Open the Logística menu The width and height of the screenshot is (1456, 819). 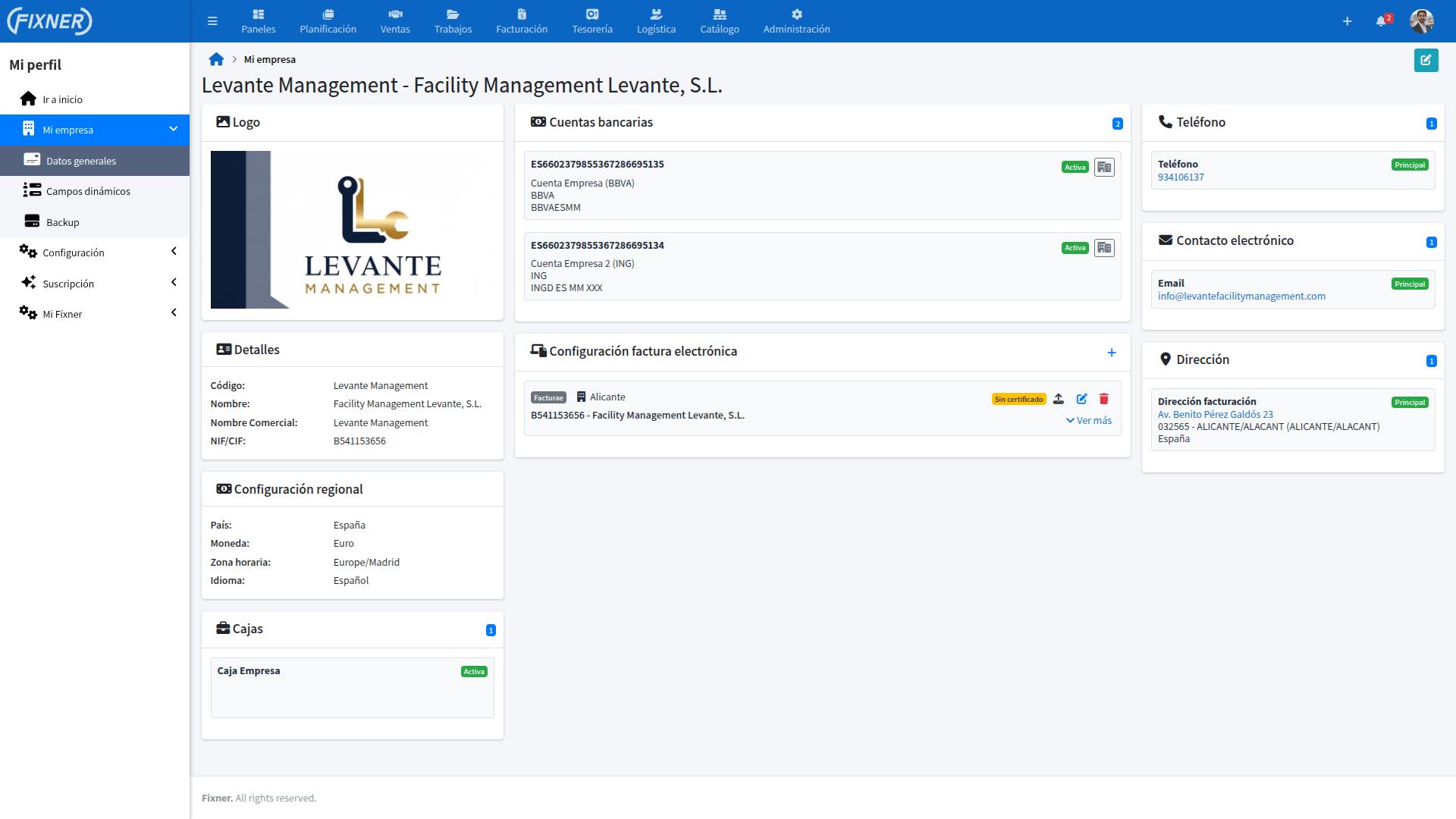[x=656, y=21]
